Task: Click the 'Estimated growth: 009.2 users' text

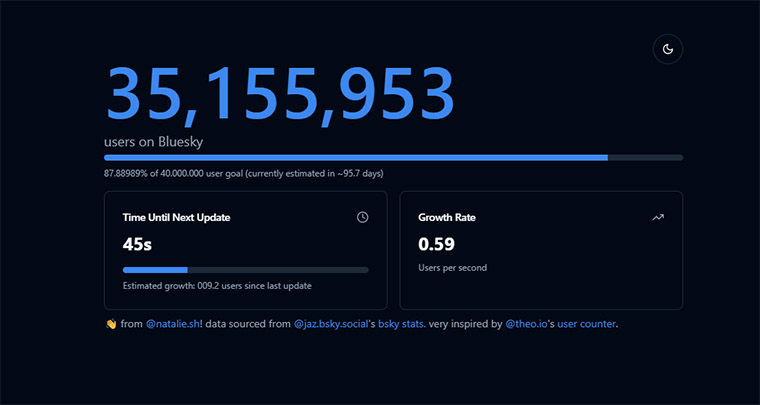Action: tap(217, 286)
